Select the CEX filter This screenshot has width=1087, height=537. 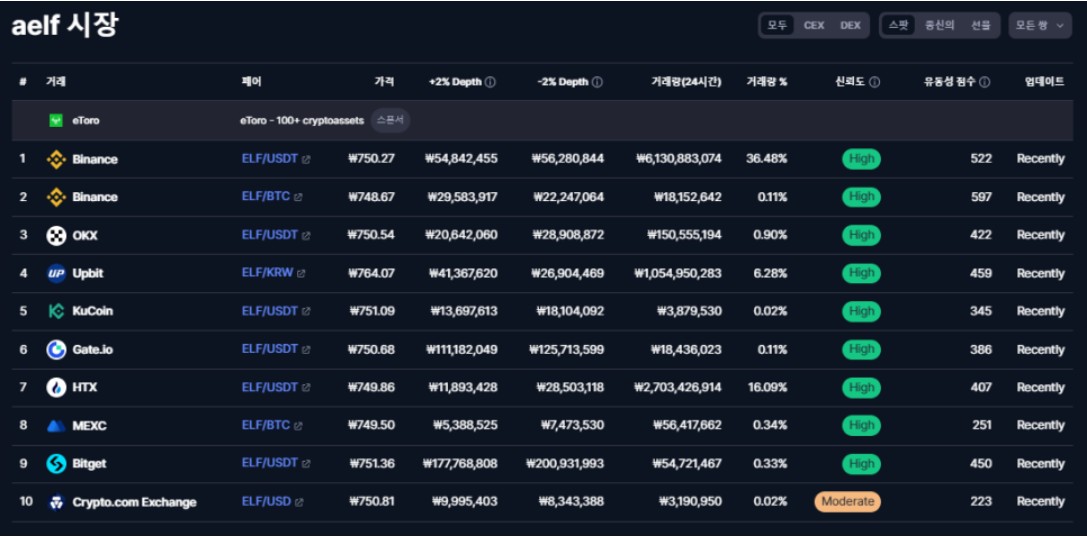[814, 26]
